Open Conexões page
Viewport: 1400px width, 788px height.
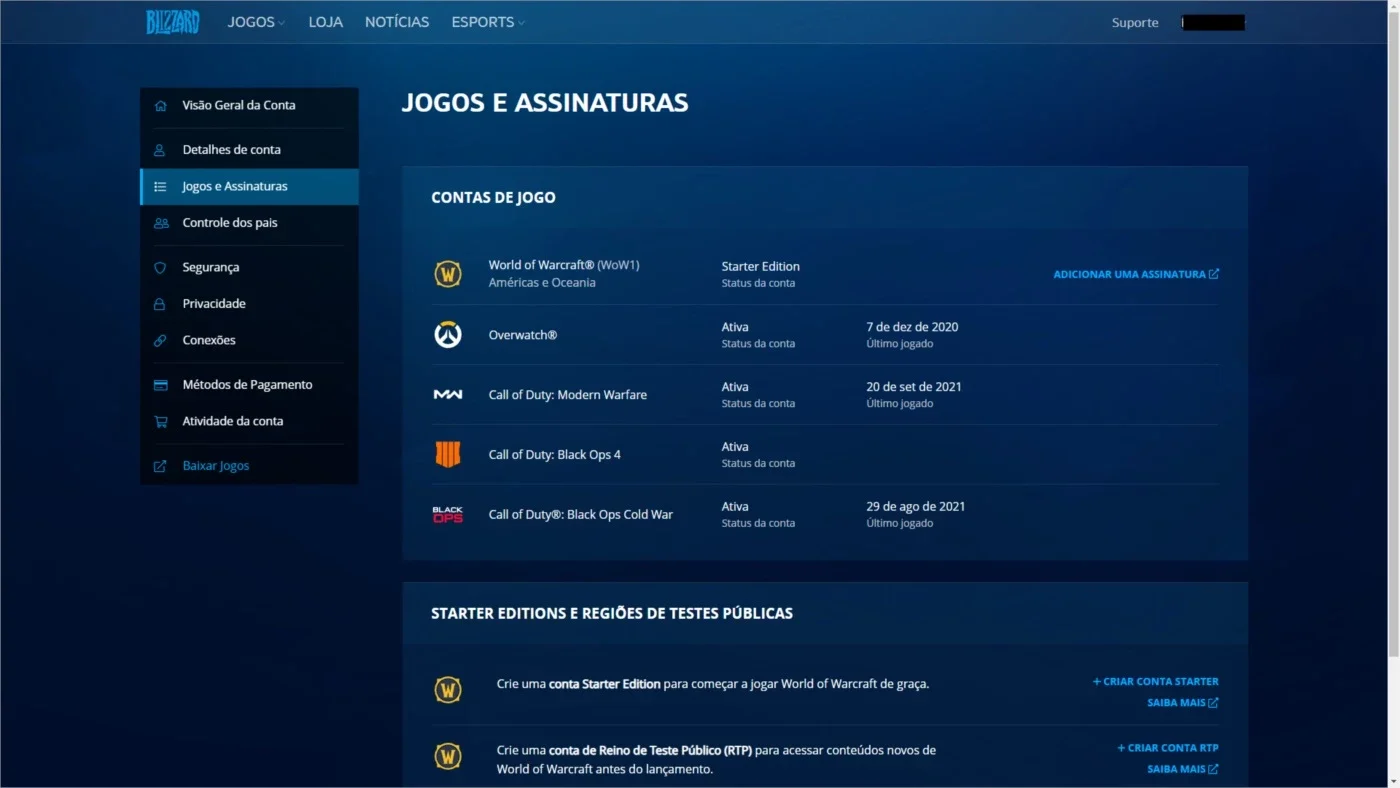point(249,340)
